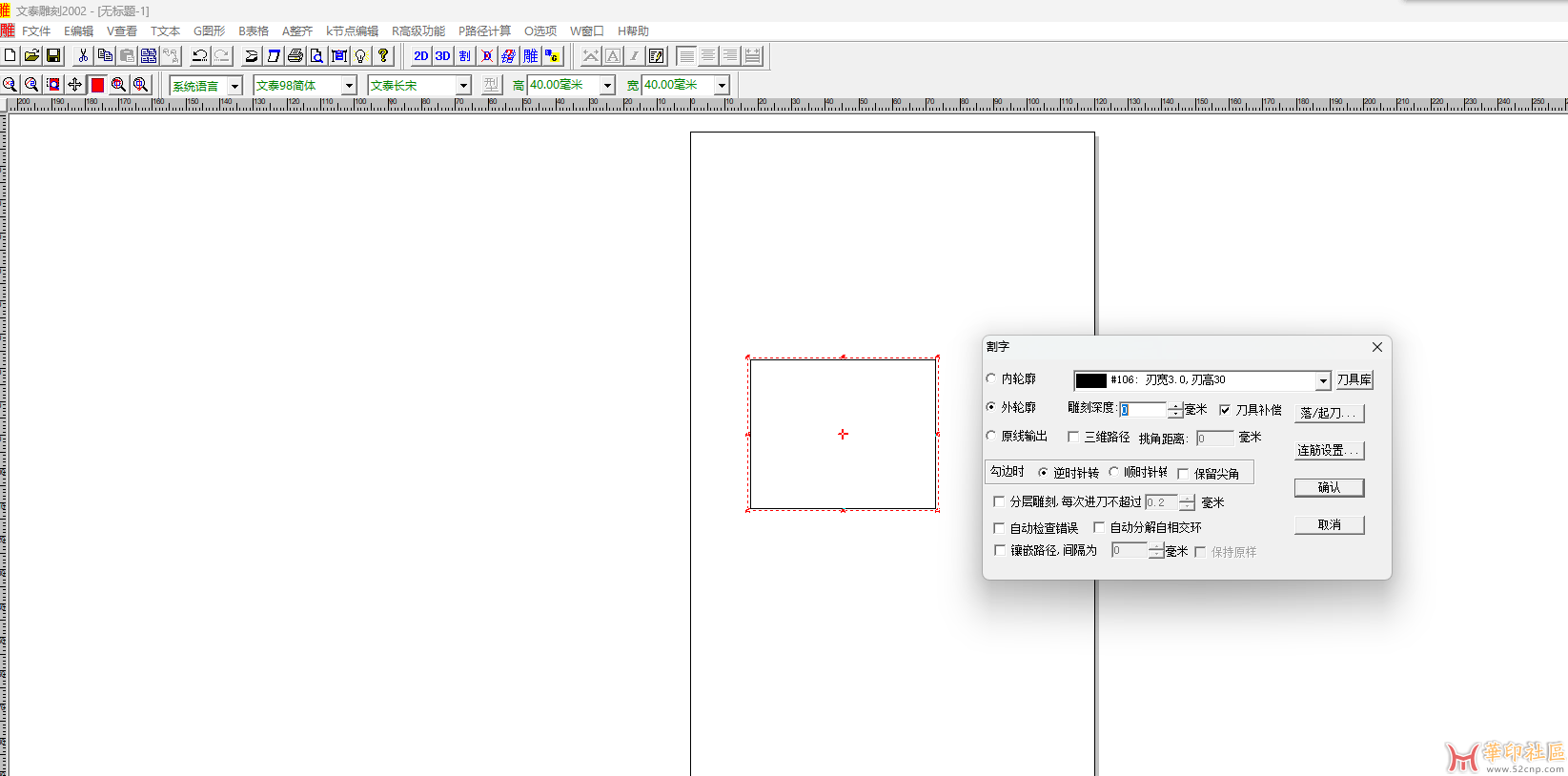Enable the 保留尖角 checkbox
1568x776 pixels.
(1183, 474)
